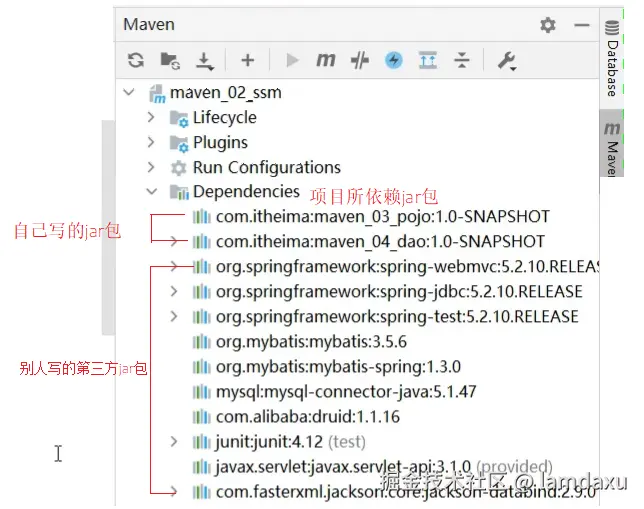Click the Dependencies folder icon
Viewport: 644px width, 509px height.
click(x=179, y=192)
